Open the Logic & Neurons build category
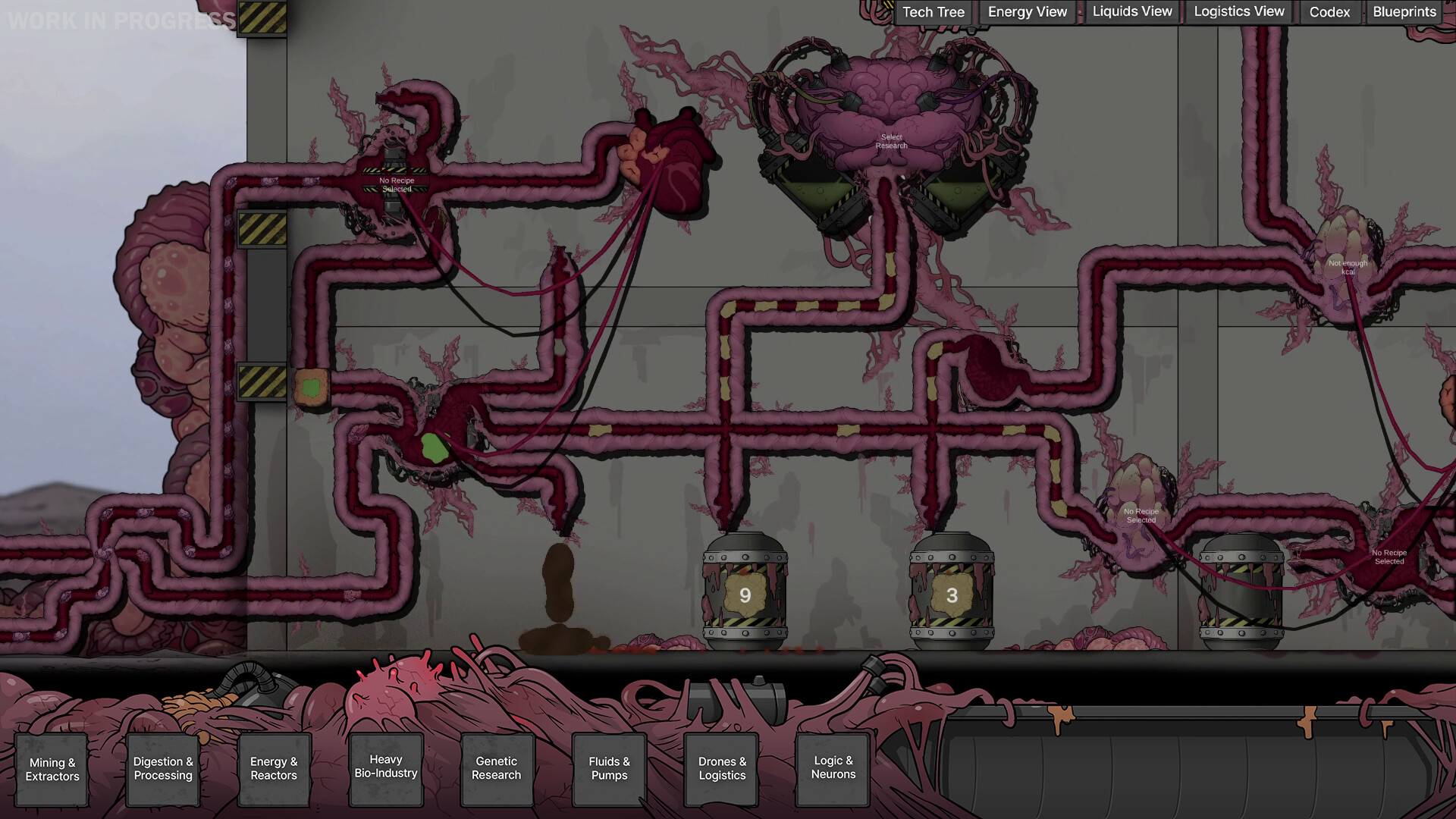Screen dimensions: 1456x819 832,769
